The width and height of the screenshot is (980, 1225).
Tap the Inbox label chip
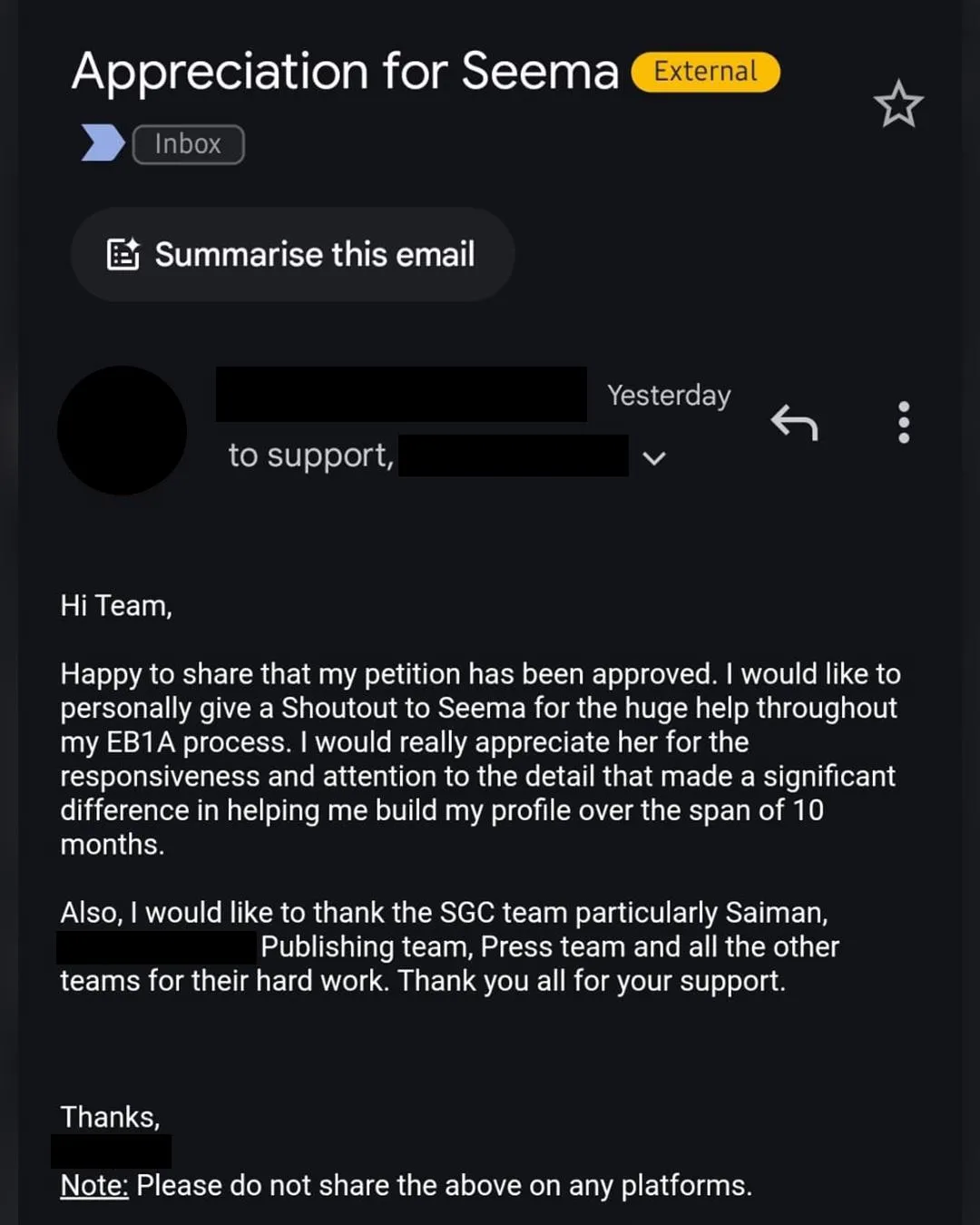pyautogui.click(x=188, y=144)
